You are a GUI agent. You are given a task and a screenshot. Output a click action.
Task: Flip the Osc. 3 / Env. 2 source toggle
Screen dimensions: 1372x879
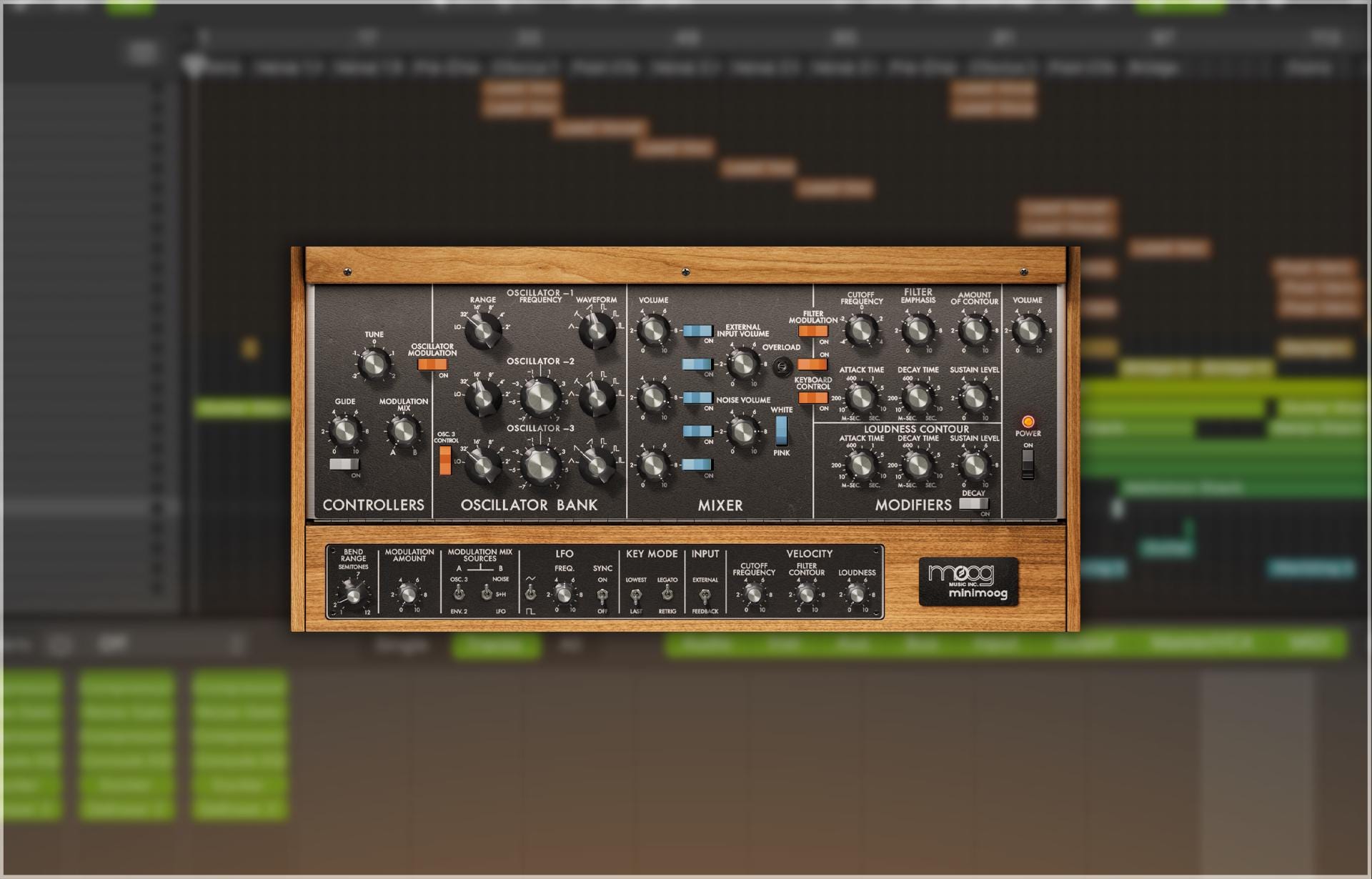[459, 593]
